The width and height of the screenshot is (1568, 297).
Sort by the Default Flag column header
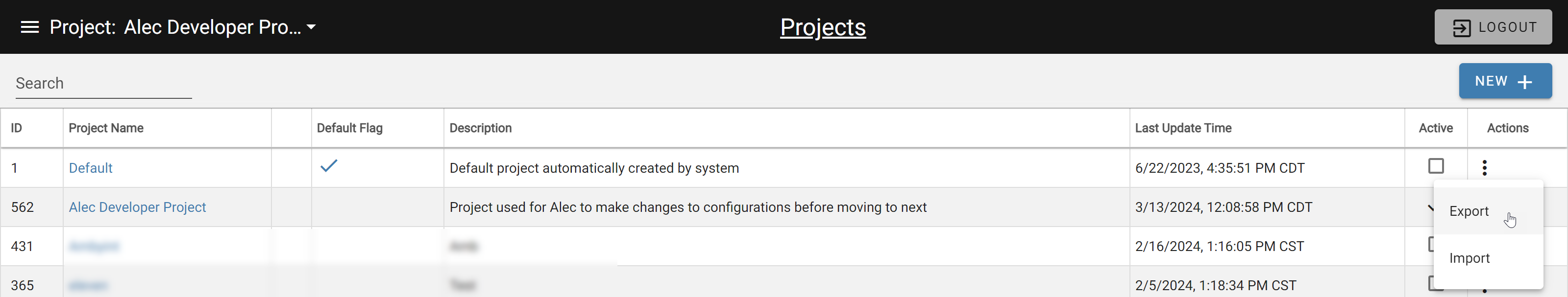[349, 128]
